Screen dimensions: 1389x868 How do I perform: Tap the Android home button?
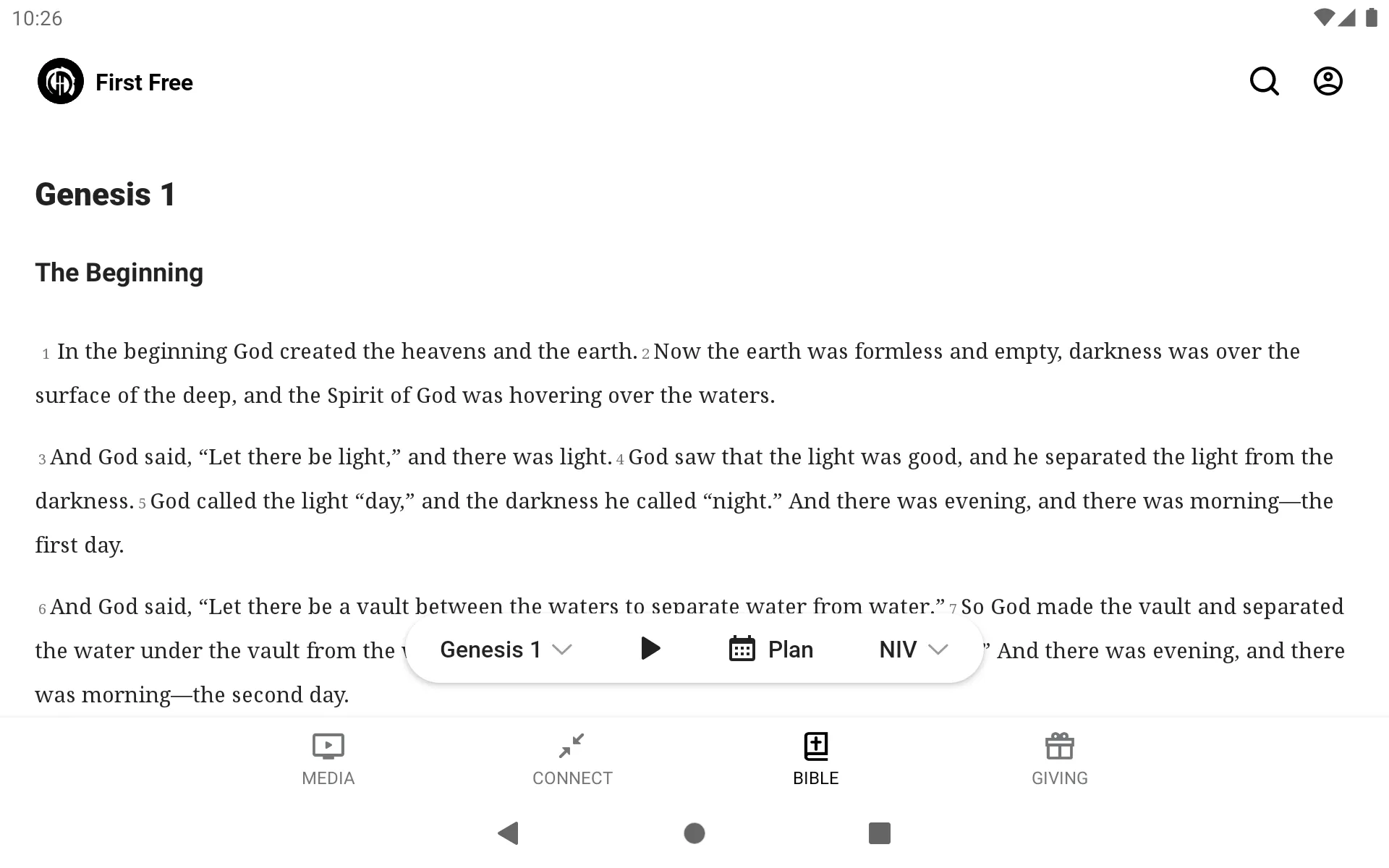694,832
